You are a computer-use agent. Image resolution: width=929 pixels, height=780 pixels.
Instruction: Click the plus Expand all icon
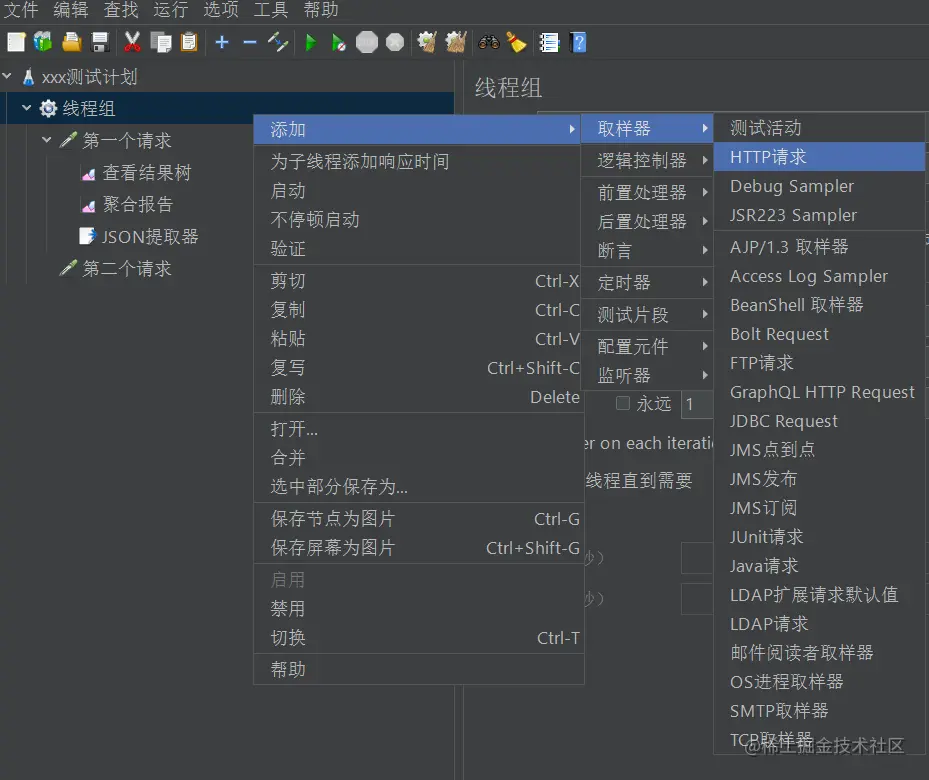point(222,43)
